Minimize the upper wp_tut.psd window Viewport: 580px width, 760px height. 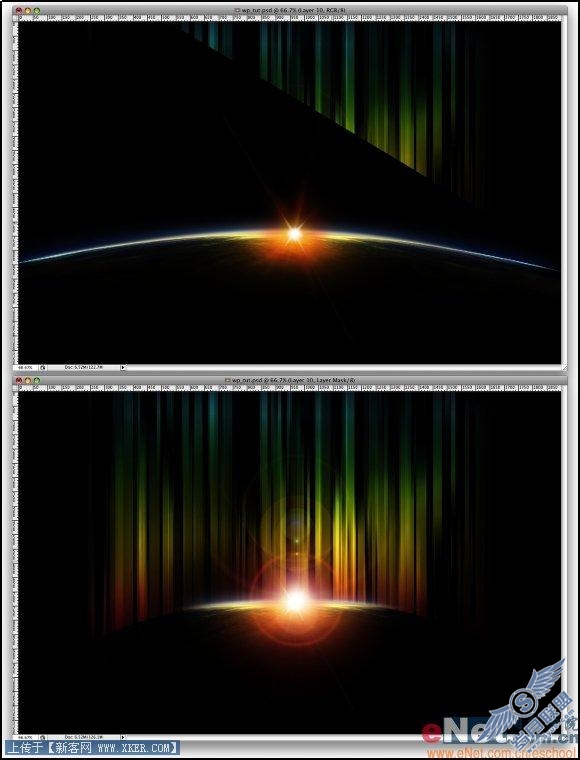28,10
